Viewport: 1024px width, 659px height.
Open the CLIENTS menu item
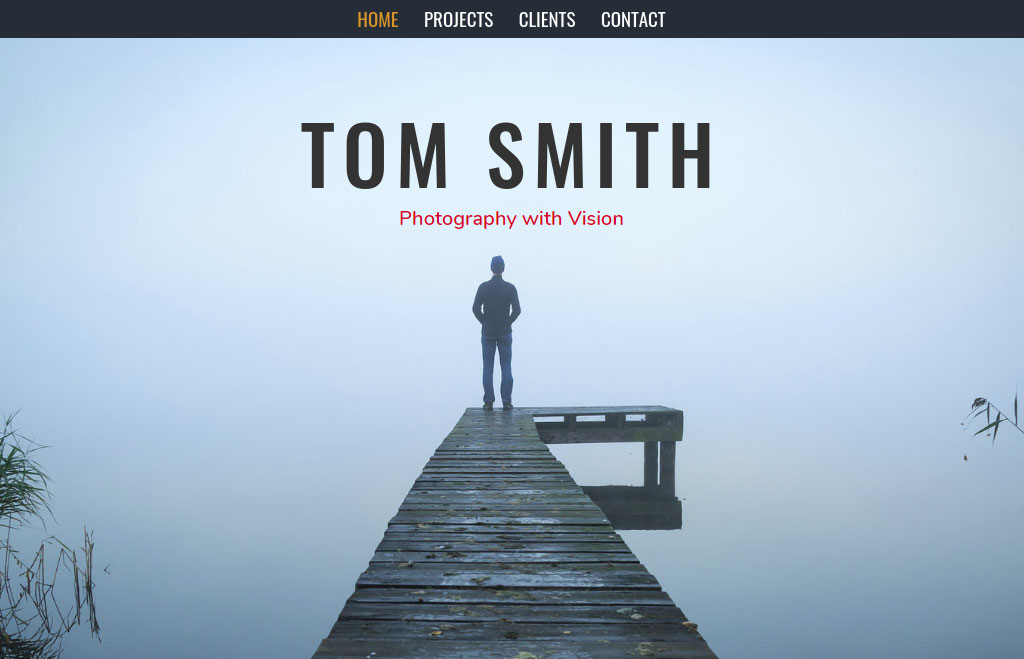click(547, 20)
